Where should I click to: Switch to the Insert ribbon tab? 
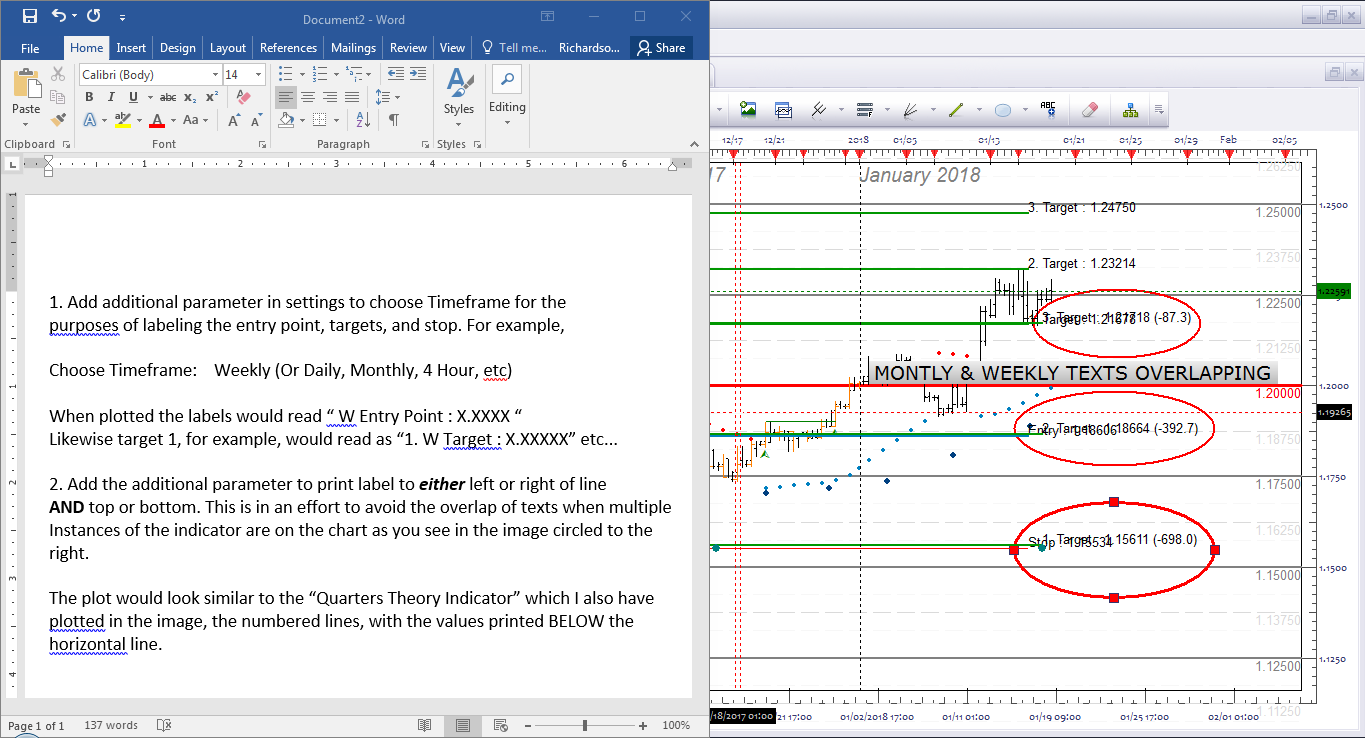pyautogui.click(x=131, y=47)
